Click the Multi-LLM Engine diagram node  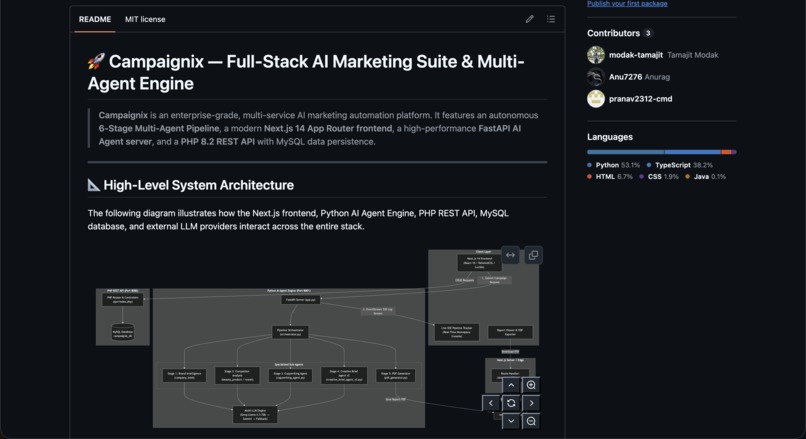tap(255, 414)
